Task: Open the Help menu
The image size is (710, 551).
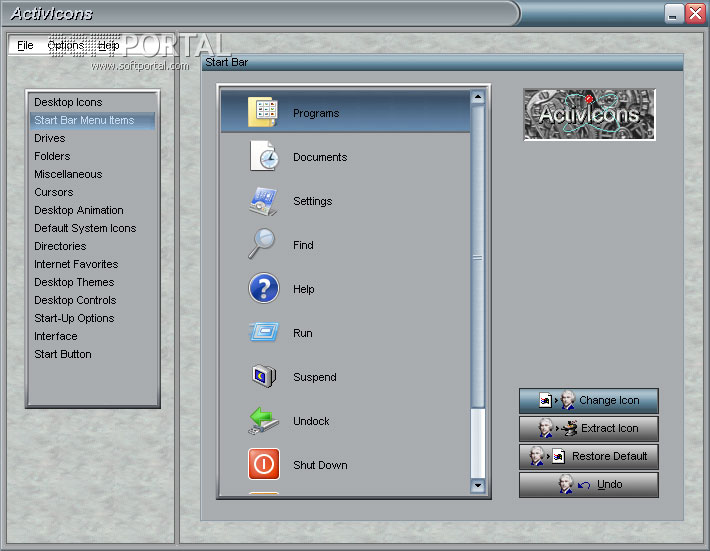Action: click(x=109, y=45)
